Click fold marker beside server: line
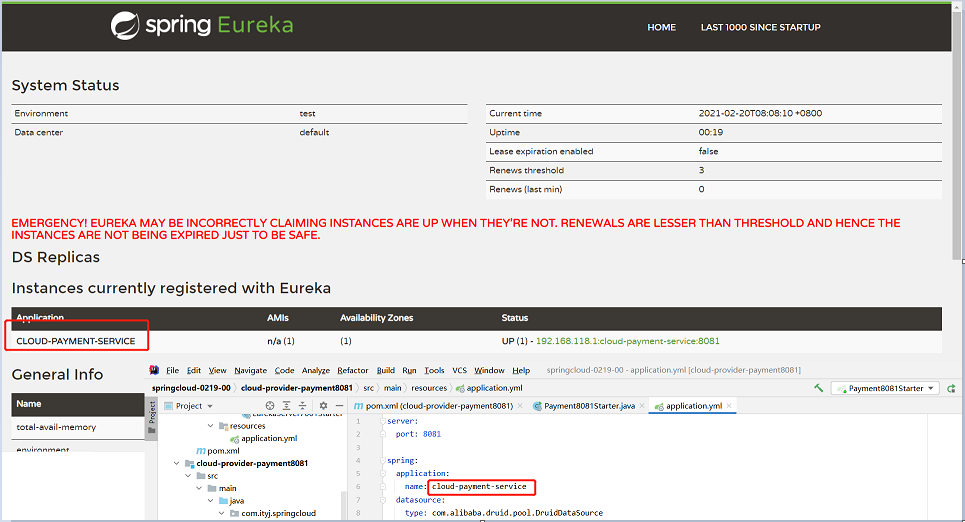 (x=382, y=422)
